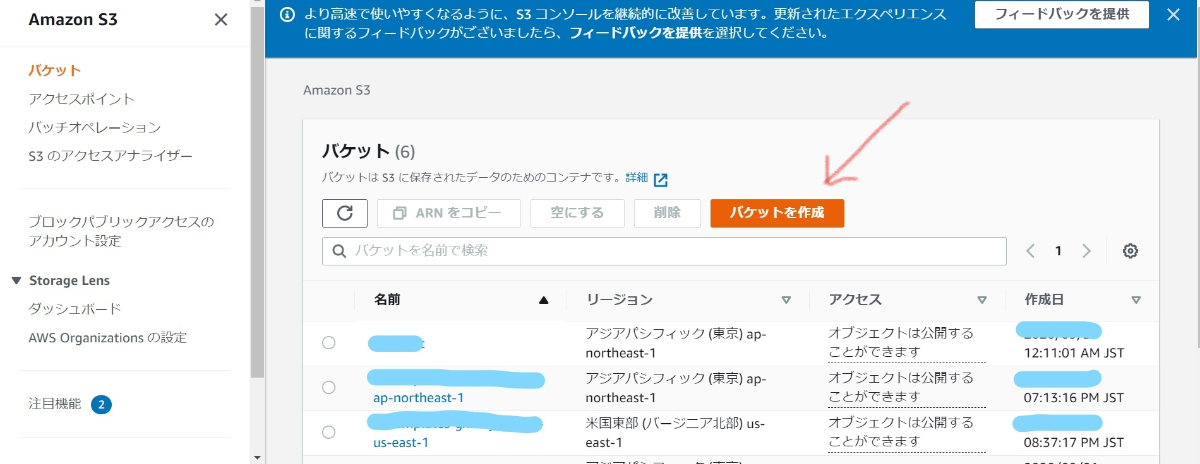1200x464 pixels.
Task: Open S3 のアクセスアナライザー
Action: coord(111,157)
